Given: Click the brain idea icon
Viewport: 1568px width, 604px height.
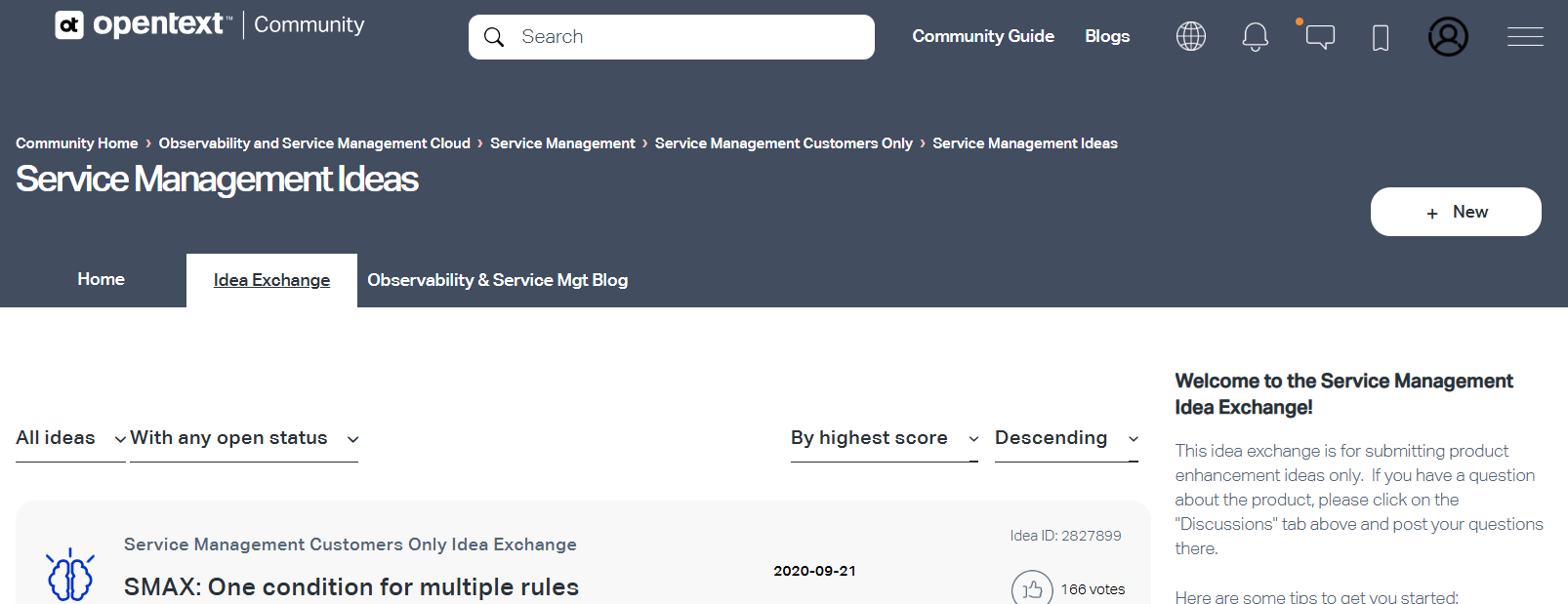Looking at the screenshot, I should [70, 574].
